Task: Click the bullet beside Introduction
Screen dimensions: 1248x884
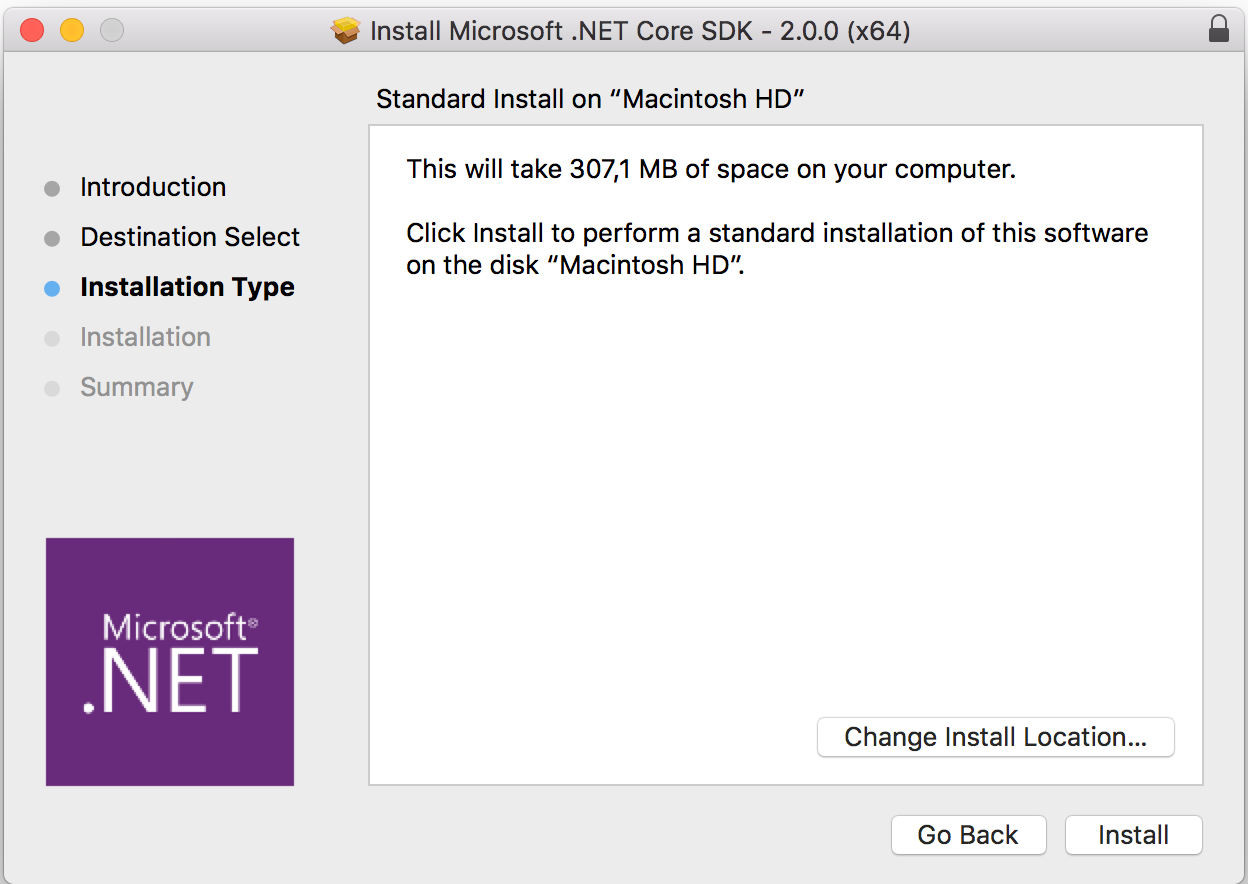Action: 53,189
